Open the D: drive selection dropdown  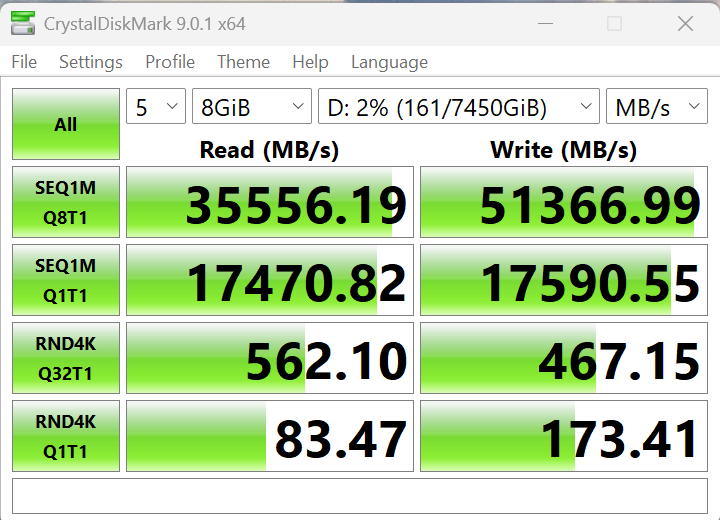click(x=459, y=108)
